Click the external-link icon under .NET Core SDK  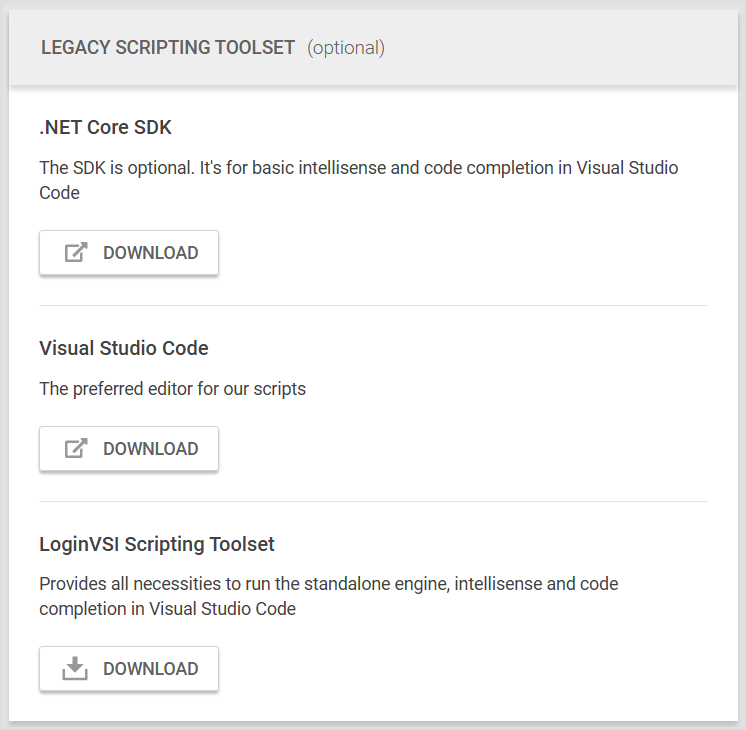76,253
